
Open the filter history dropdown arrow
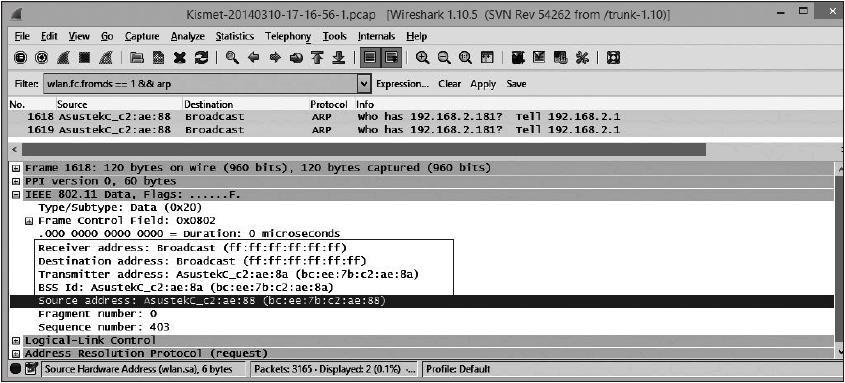[x=365, y=84]
